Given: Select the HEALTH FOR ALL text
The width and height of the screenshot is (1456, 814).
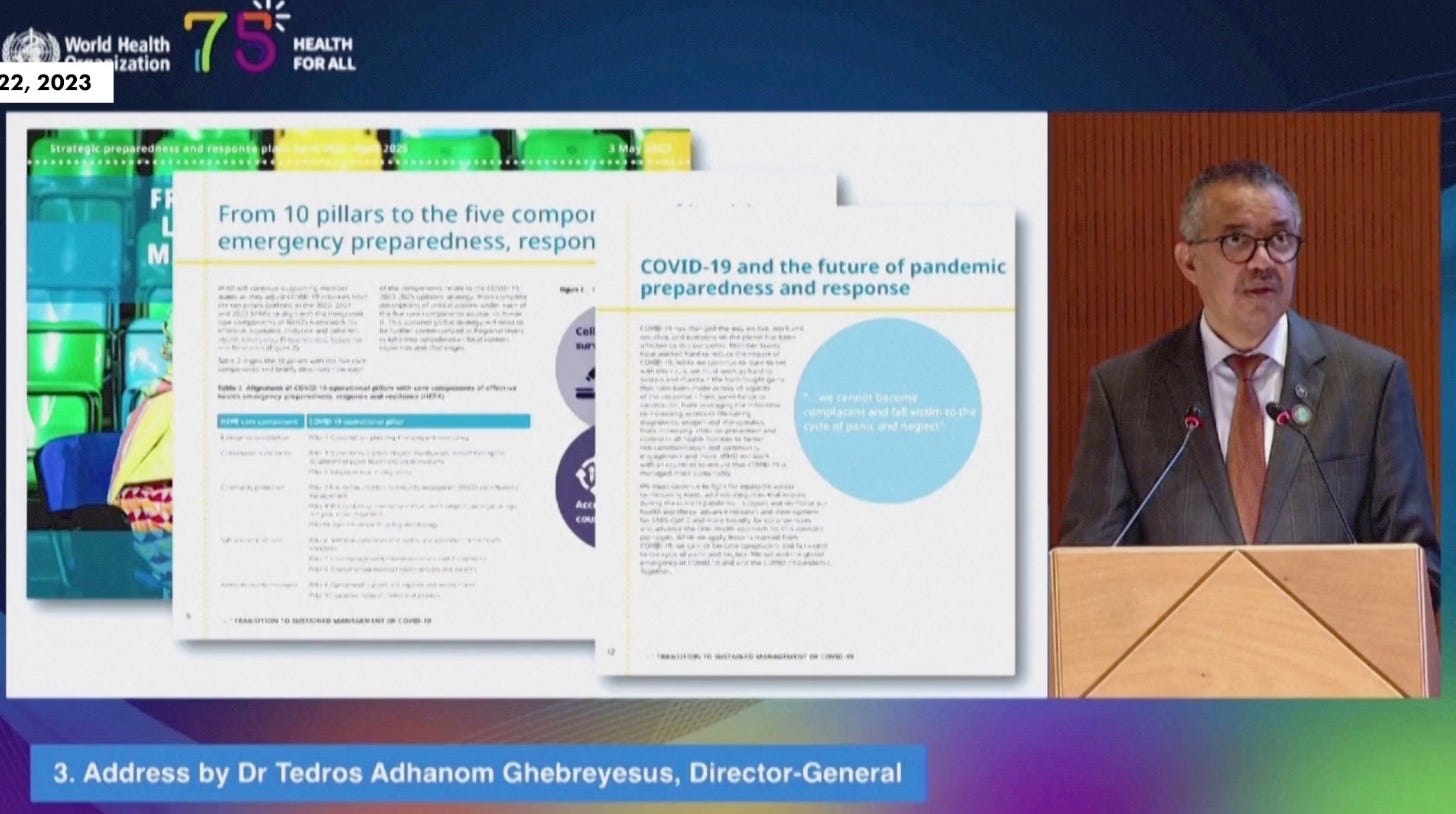Looking at the screenshot, I should (x=323, y=54).
